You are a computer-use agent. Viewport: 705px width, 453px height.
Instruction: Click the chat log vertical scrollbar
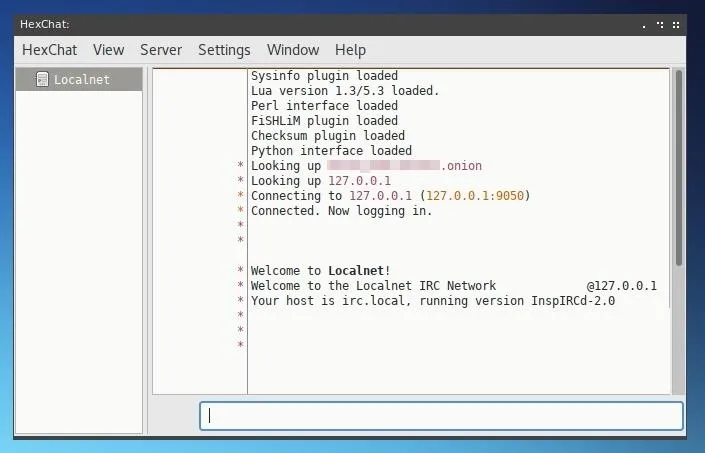[x=678, y=167]
